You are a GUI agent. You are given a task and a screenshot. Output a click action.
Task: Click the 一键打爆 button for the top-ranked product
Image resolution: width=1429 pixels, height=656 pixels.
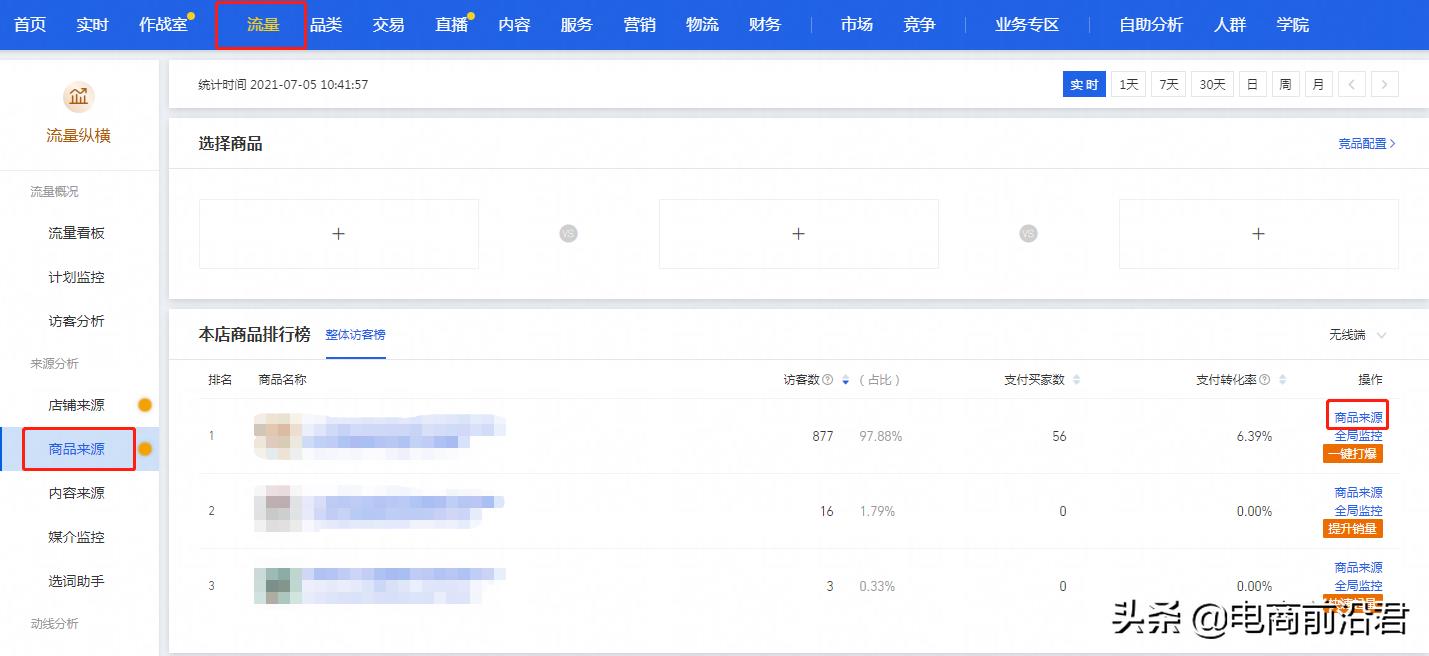point(1352,453)
